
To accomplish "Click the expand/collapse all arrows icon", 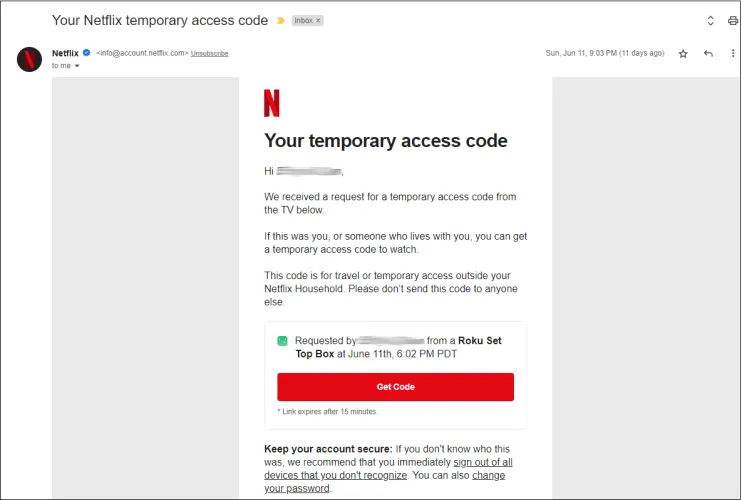I will coord(710,20).
